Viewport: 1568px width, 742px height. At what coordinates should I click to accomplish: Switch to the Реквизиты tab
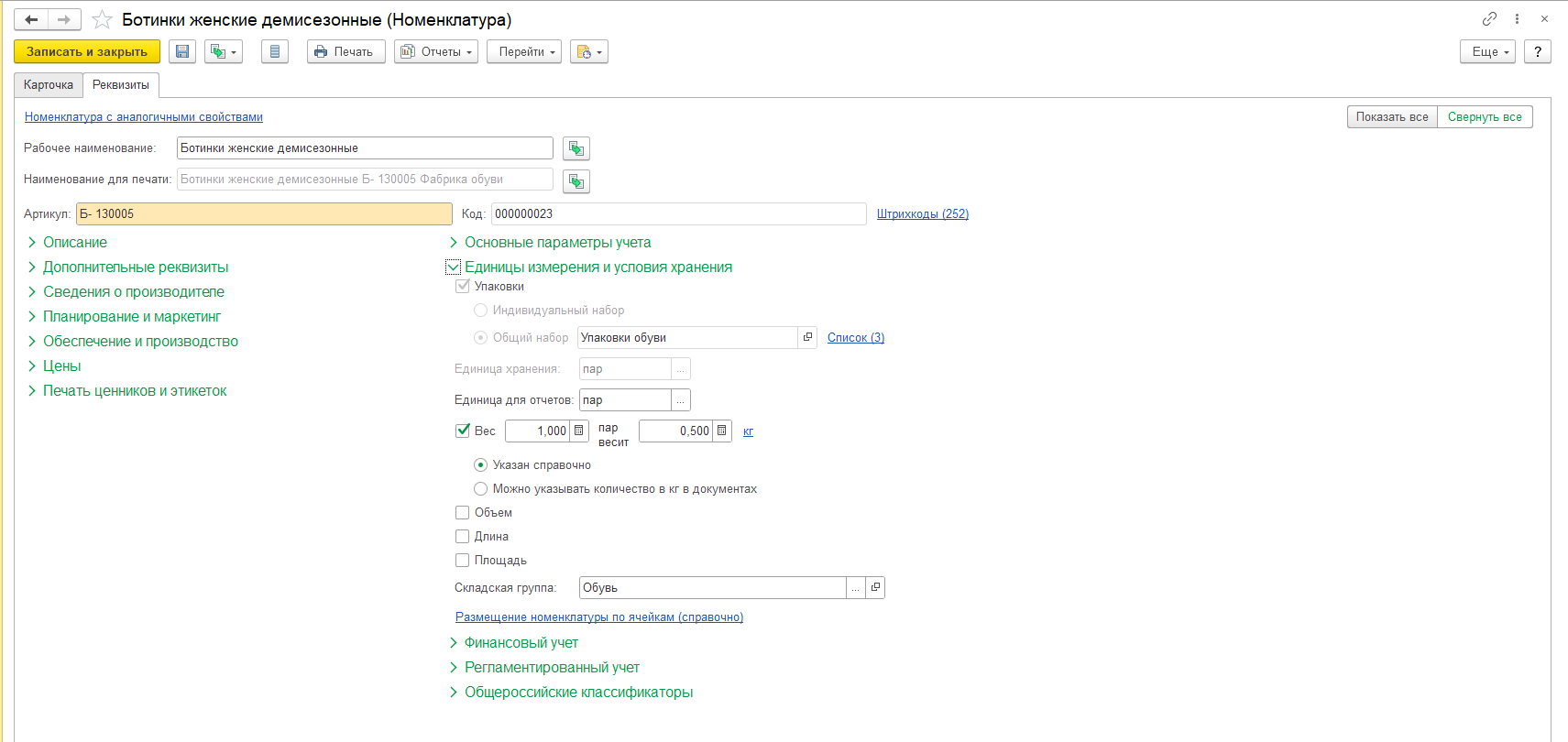tap(121, 85)
